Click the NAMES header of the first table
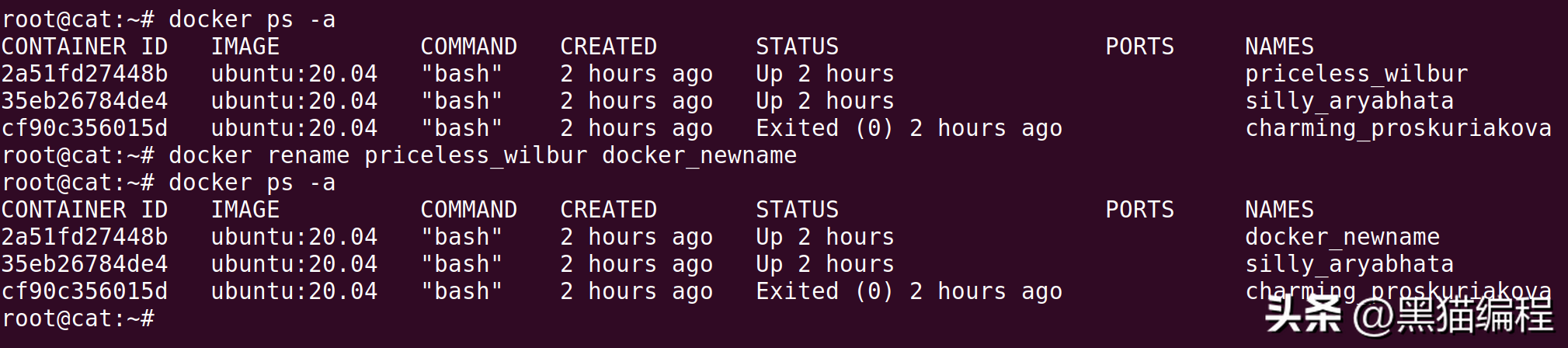1568x348 pixels. pyautogui.click(x=1279, y=47)
